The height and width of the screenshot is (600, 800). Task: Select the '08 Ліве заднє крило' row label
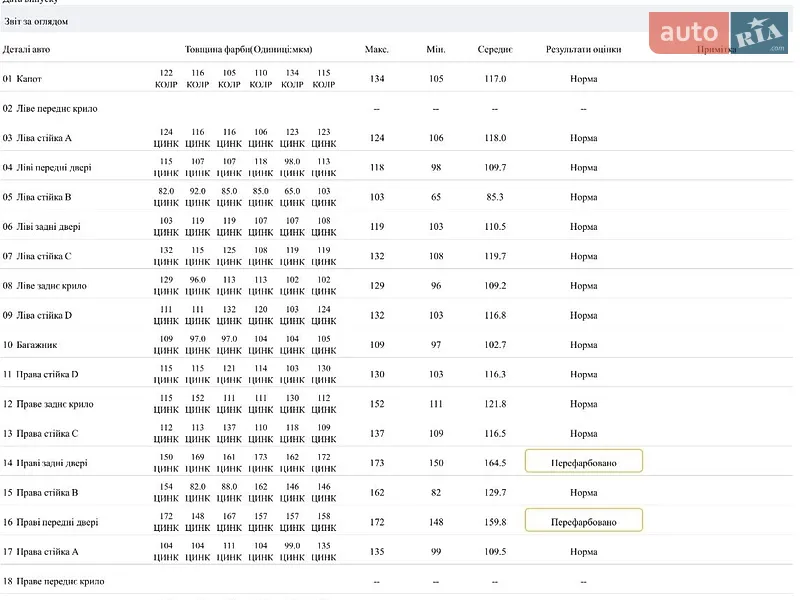pos(45,286)
